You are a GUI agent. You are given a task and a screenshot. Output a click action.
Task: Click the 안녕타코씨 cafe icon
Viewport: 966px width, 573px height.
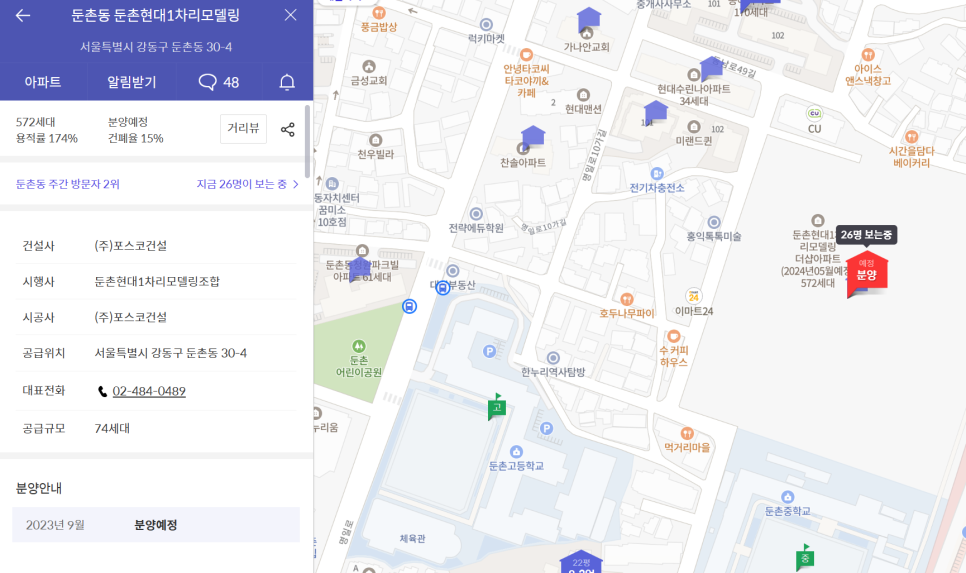[526, 54]
